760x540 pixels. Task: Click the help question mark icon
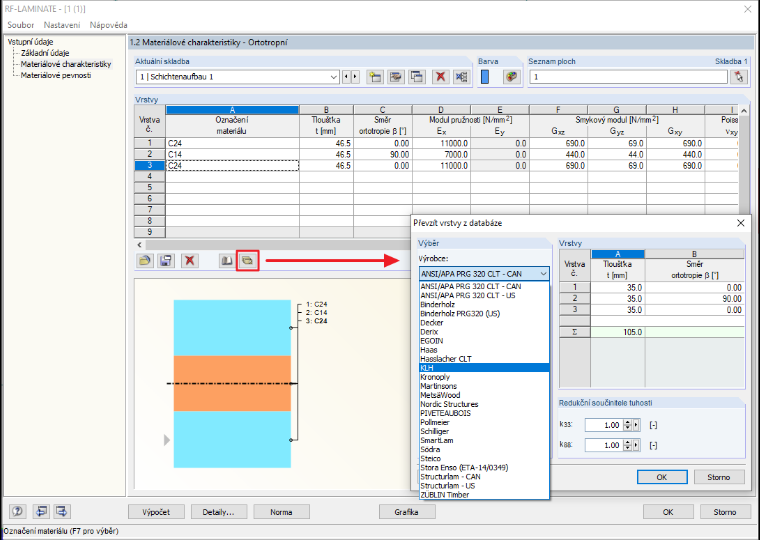point(18,511)
